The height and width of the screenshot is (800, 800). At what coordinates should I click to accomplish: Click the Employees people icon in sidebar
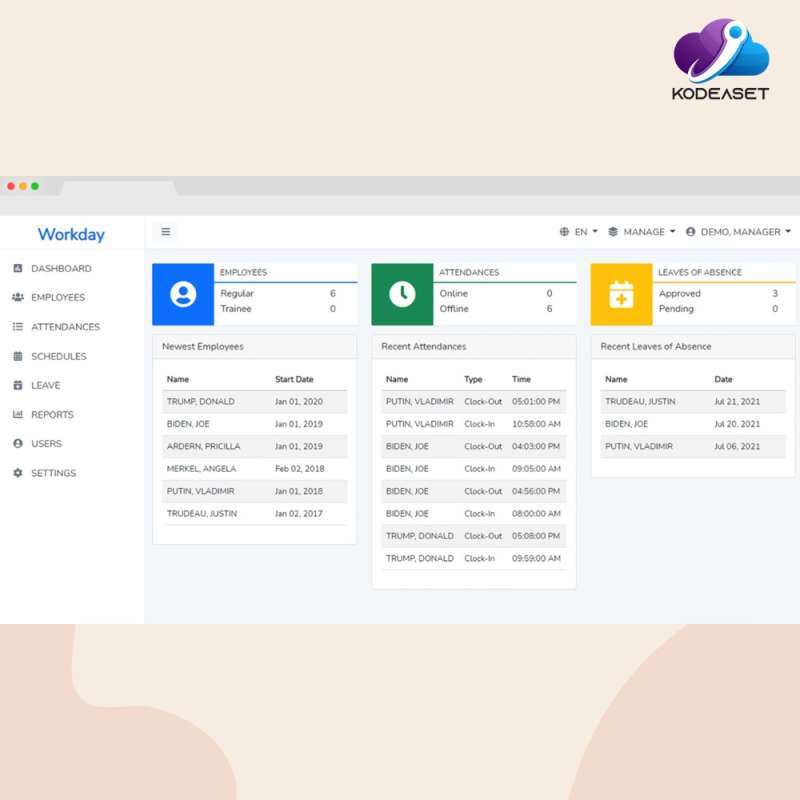click(x=18, y=298)
